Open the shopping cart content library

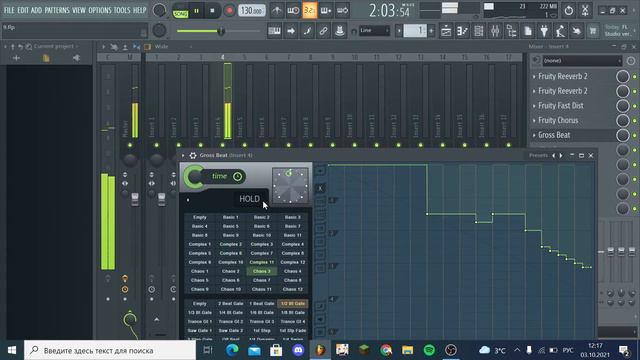tap(593, 31)
